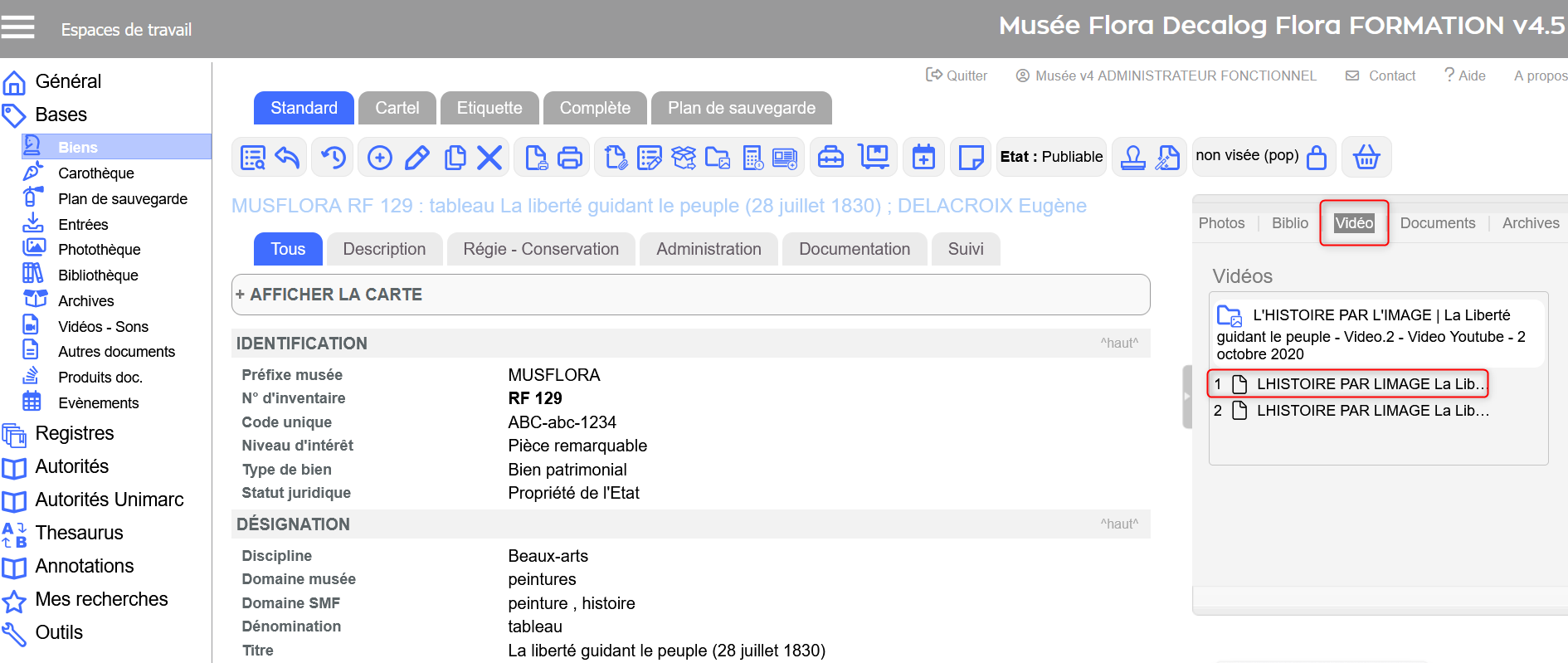
Task: Open the hamburger menu at top left
Action: (x=18, y=27)
